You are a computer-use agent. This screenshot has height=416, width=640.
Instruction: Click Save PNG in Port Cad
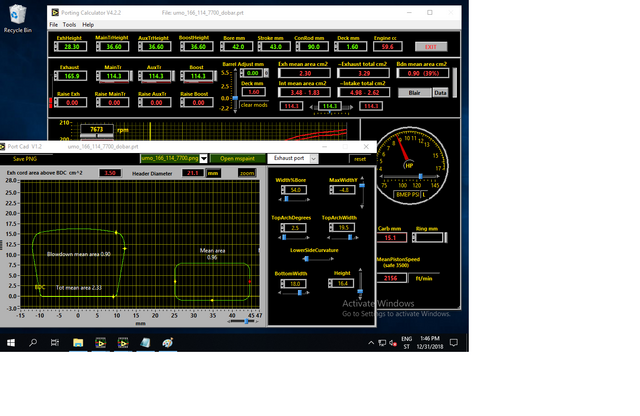click(x=25, y=159)
